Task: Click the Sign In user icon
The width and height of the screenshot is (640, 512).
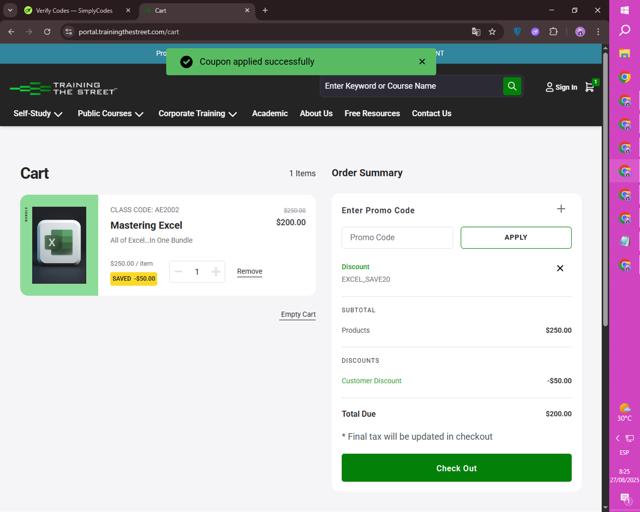Action: (x=549, y=87)
